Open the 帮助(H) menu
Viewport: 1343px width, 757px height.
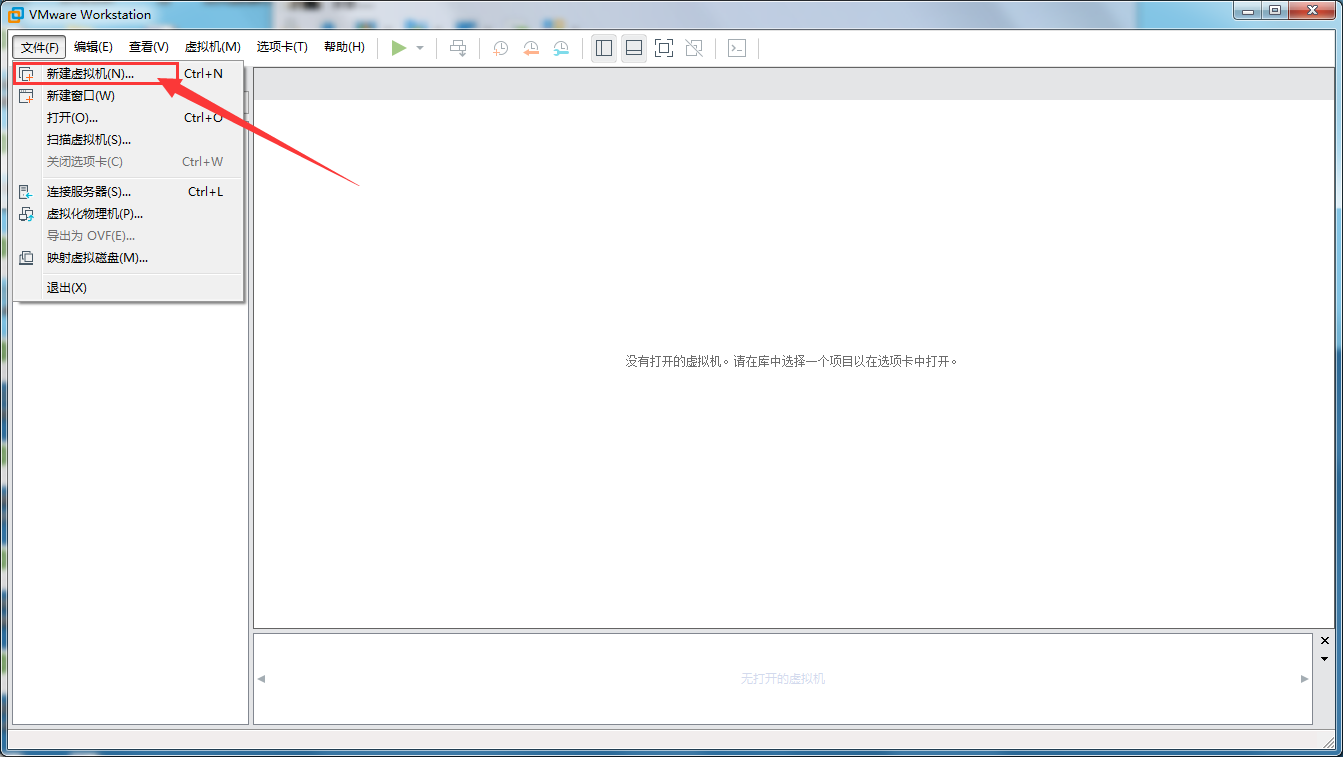click(x=344, y=47)
